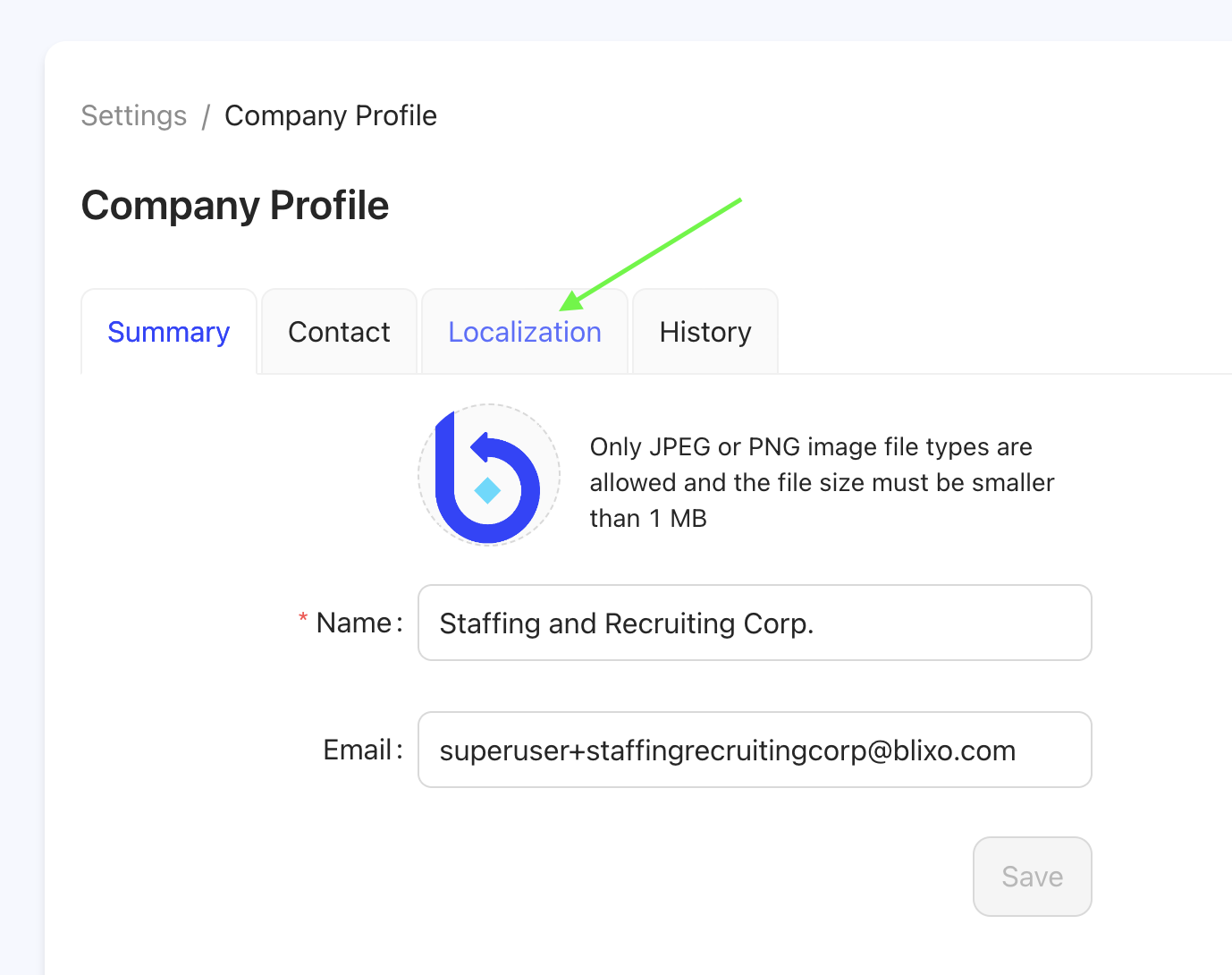Switch to the Summary tab
Viewport: 1232px width, 975px height.
tap(169, 332)
